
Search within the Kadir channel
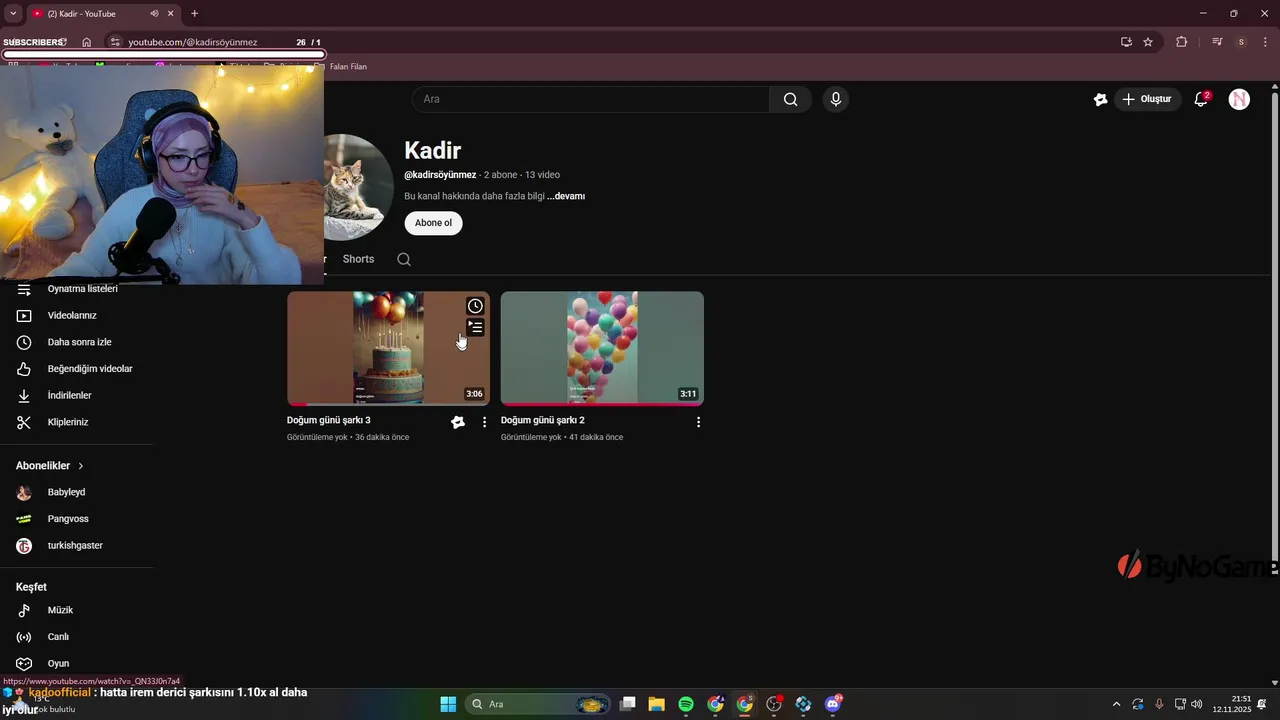(404, 259)
